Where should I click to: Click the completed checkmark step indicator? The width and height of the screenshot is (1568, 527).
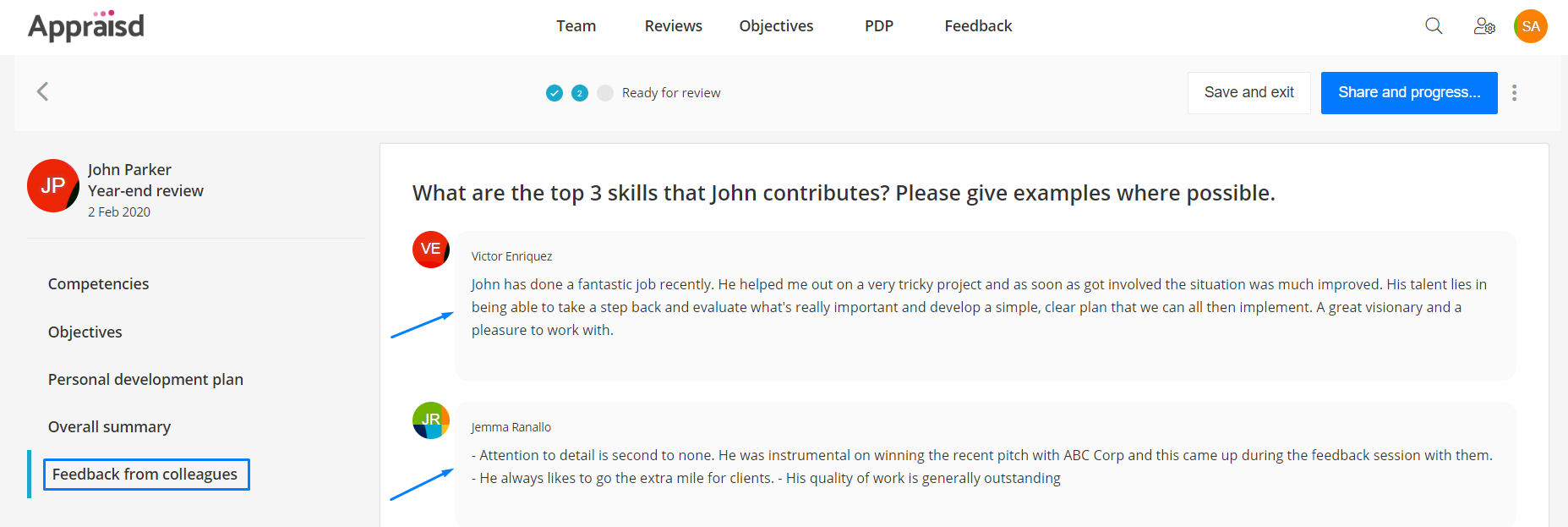coord(555,93)
